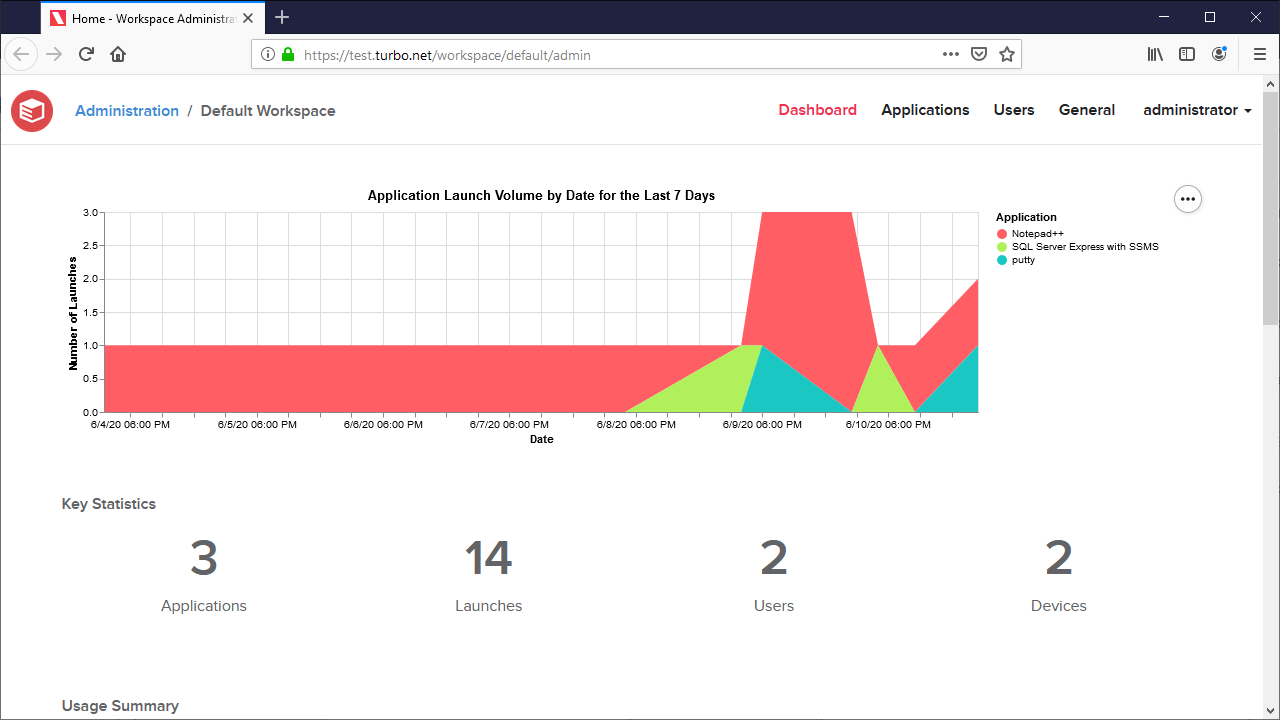Toggle the Firefox sidebar icon
This screenshot has height=720, width=1280.
click(1187, 54)
